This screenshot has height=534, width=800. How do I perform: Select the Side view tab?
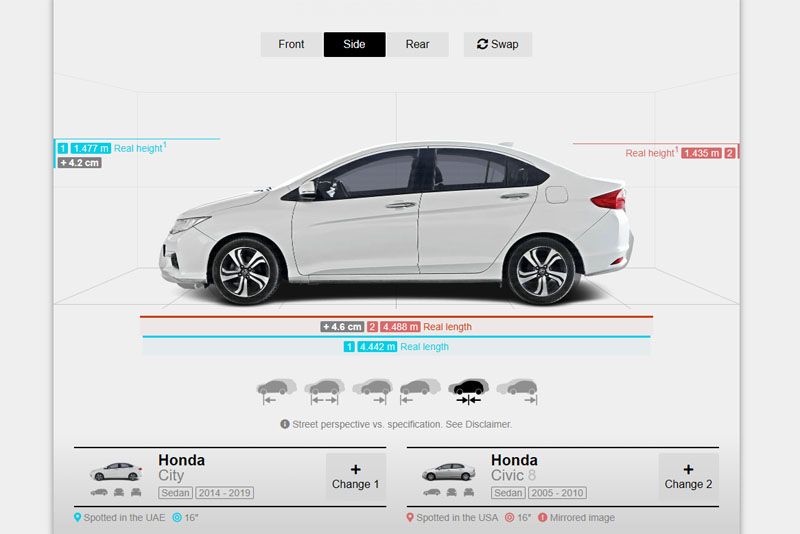354,45
